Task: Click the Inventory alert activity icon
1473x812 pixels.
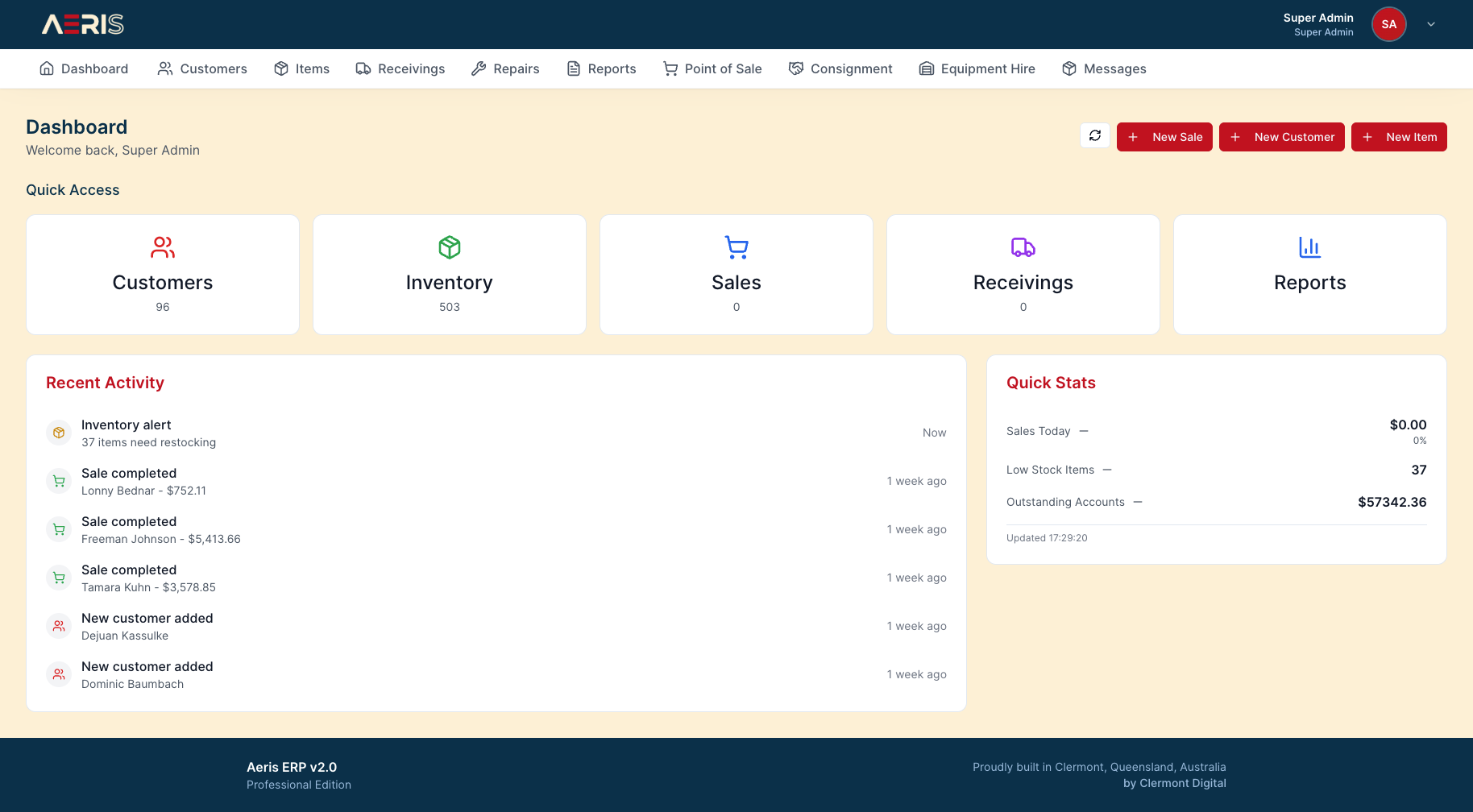Action: click(x=59, y=433)
